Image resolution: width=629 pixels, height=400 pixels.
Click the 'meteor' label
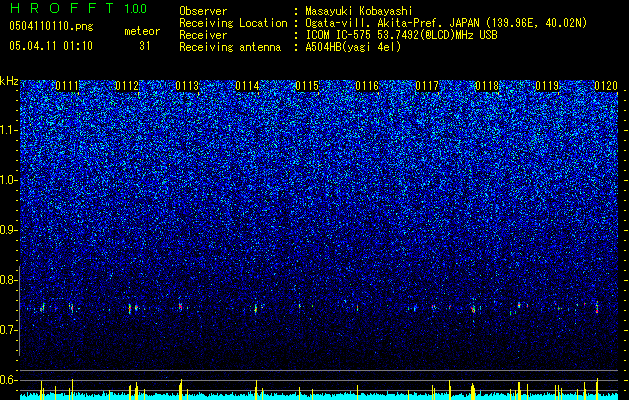[142, 31]
